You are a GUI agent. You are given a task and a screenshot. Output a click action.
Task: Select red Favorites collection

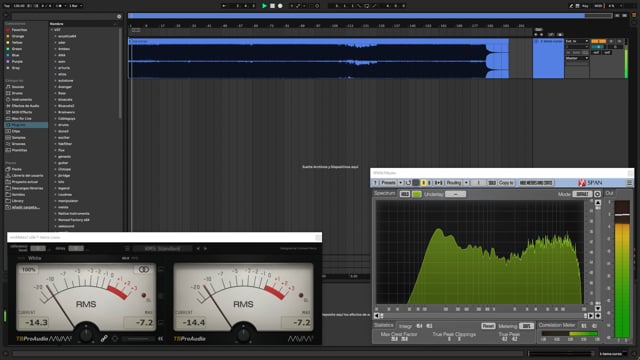19,30
